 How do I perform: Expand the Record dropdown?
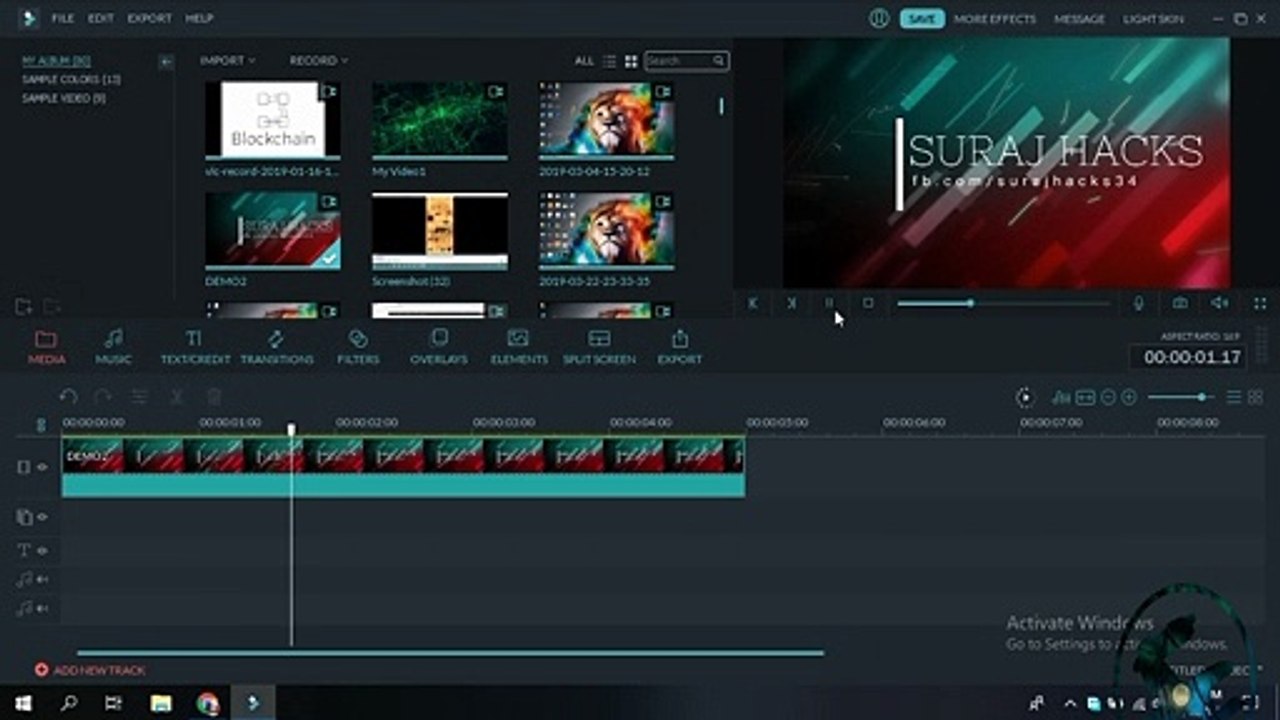319,61
